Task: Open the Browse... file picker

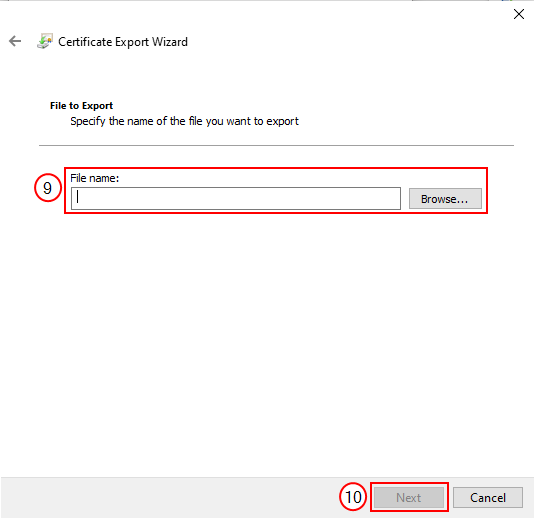Action: 445,199
